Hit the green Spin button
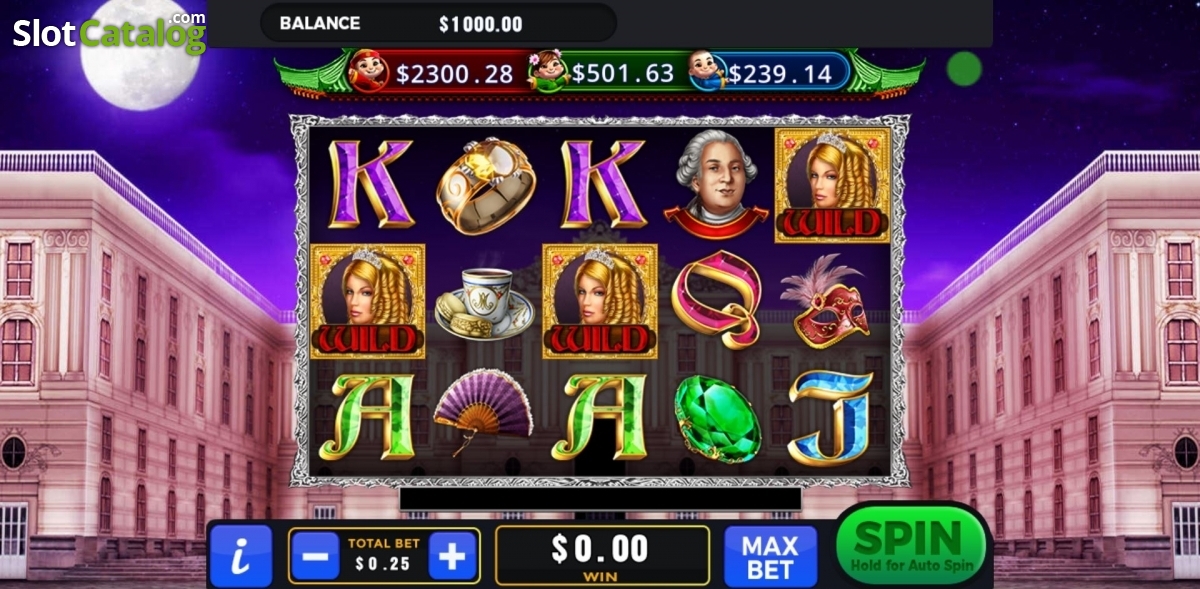The image size is (1200, 589). pyautogui.click(x=910, y=546)
